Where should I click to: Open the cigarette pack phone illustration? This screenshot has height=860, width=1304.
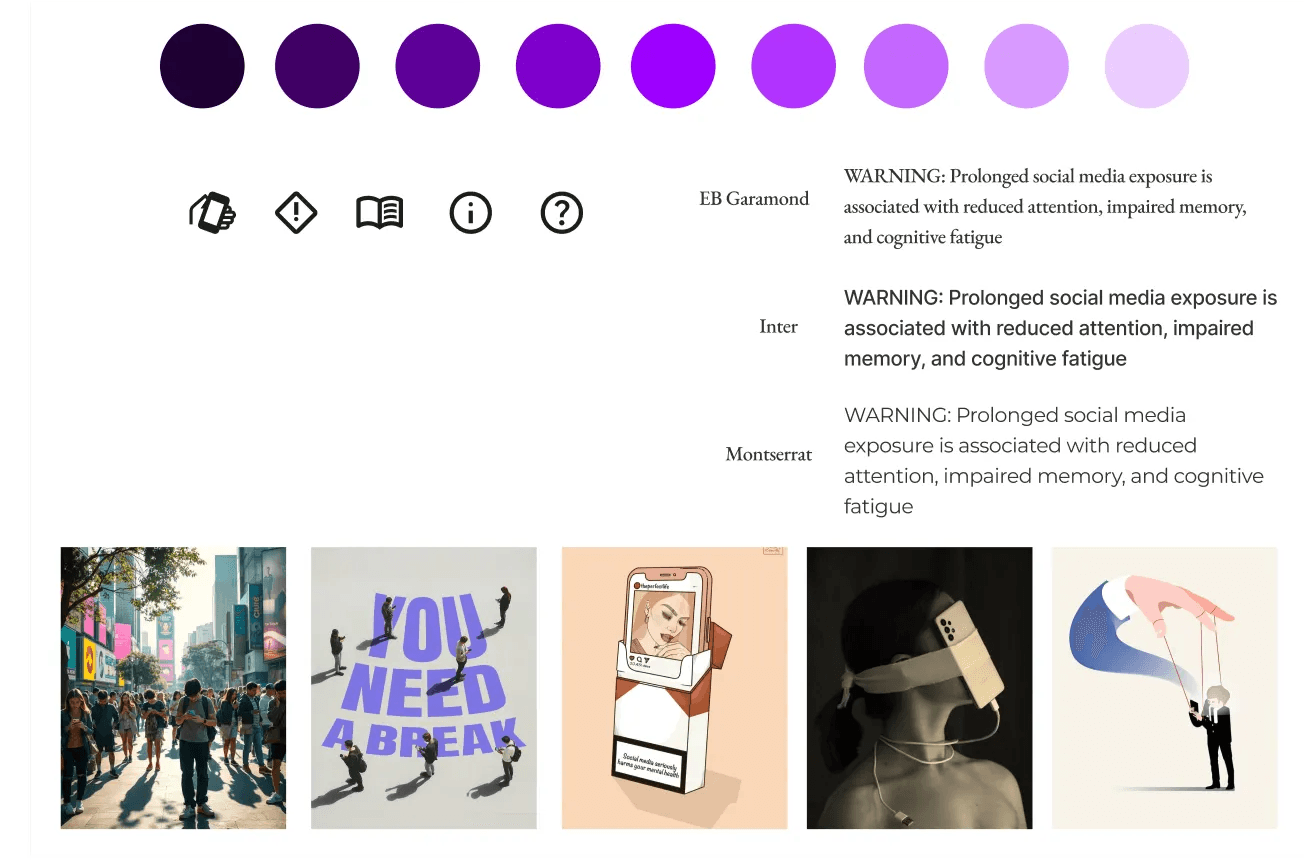click(675, 688)
